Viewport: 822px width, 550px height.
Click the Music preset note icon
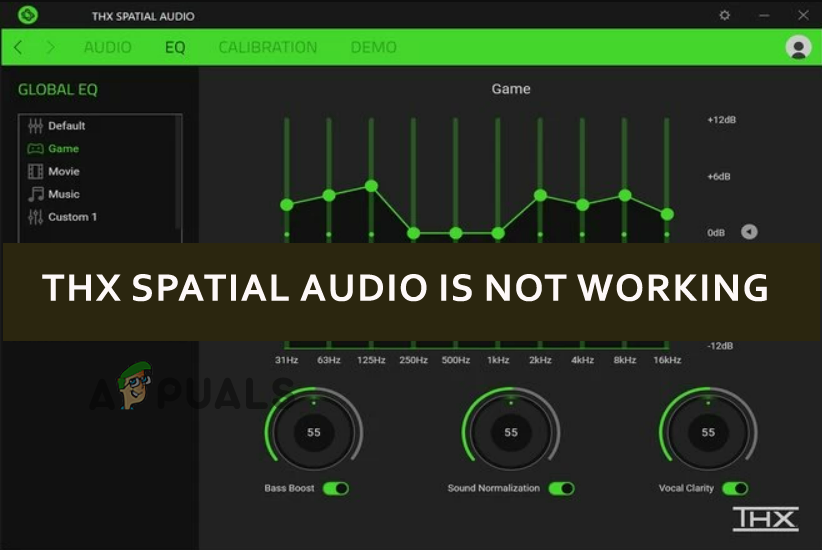(x=35, y=194)
